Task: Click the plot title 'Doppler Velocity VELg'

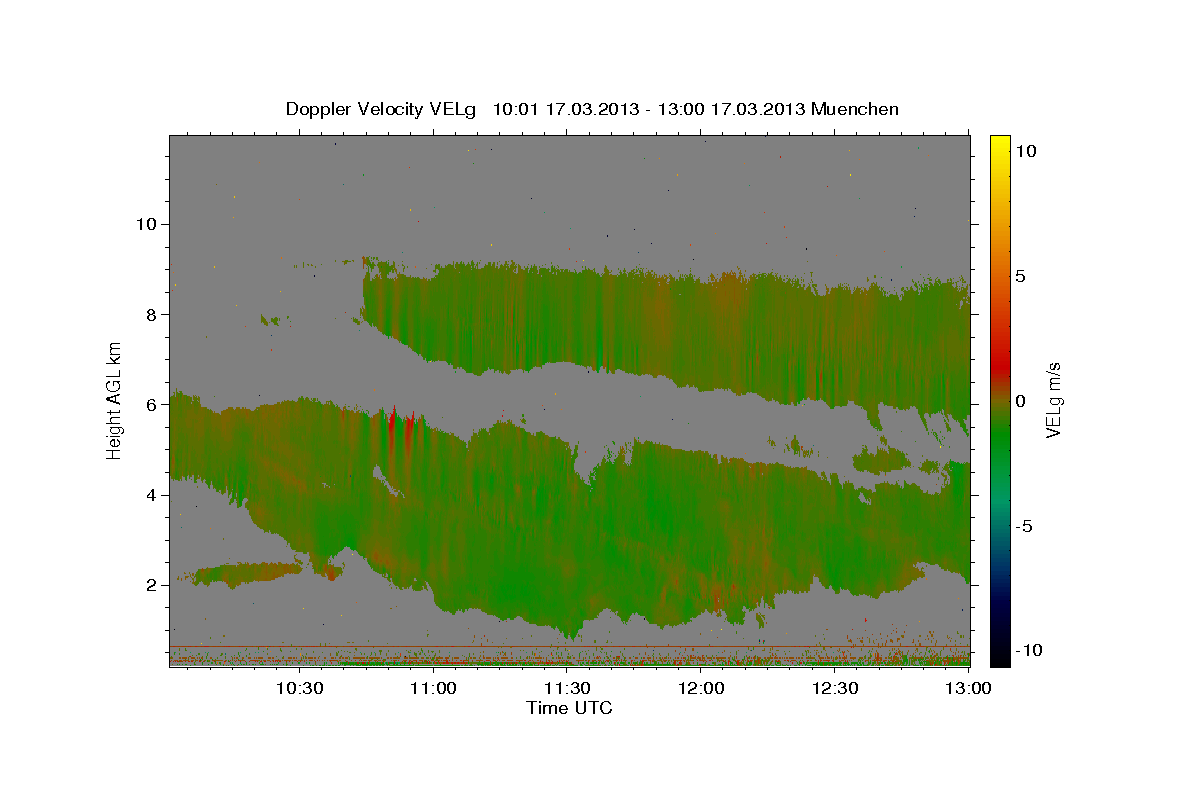Action: 383,109
